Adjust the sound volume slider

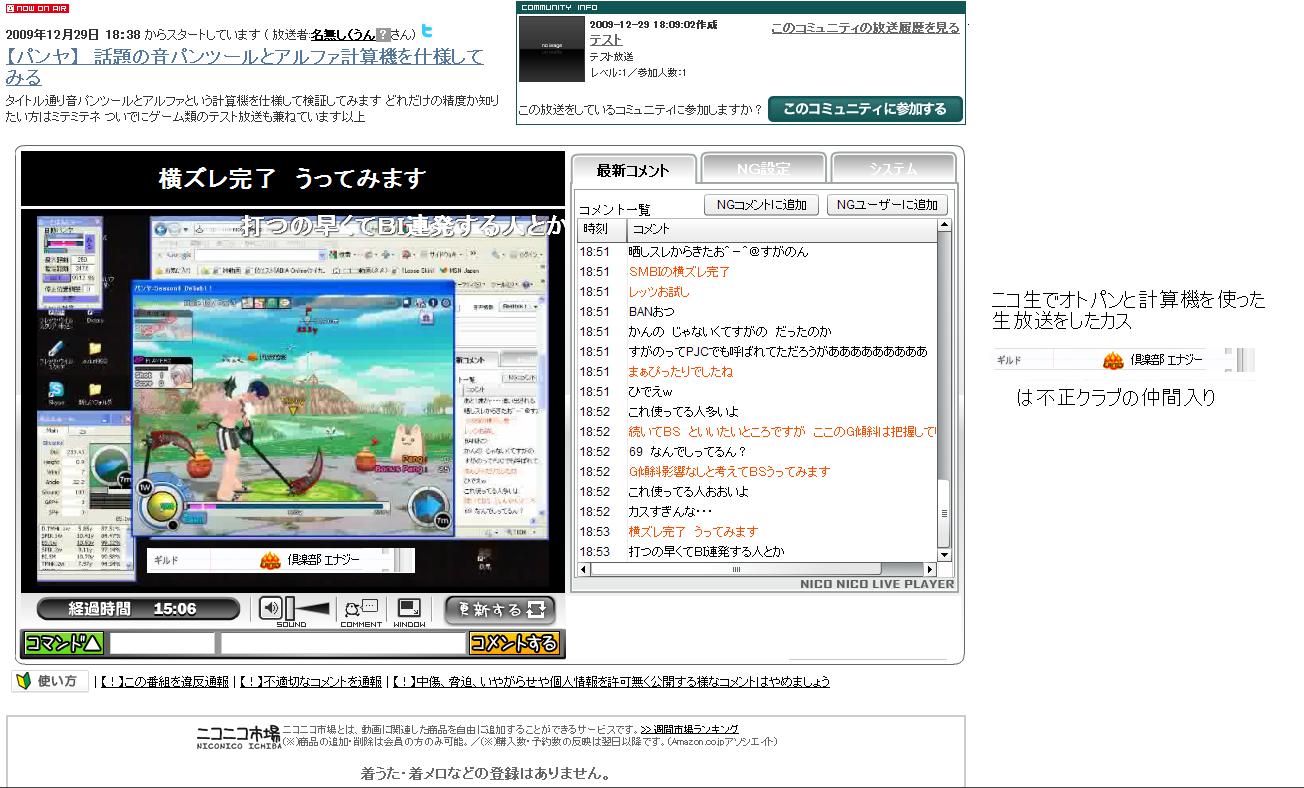pos(308,608)
